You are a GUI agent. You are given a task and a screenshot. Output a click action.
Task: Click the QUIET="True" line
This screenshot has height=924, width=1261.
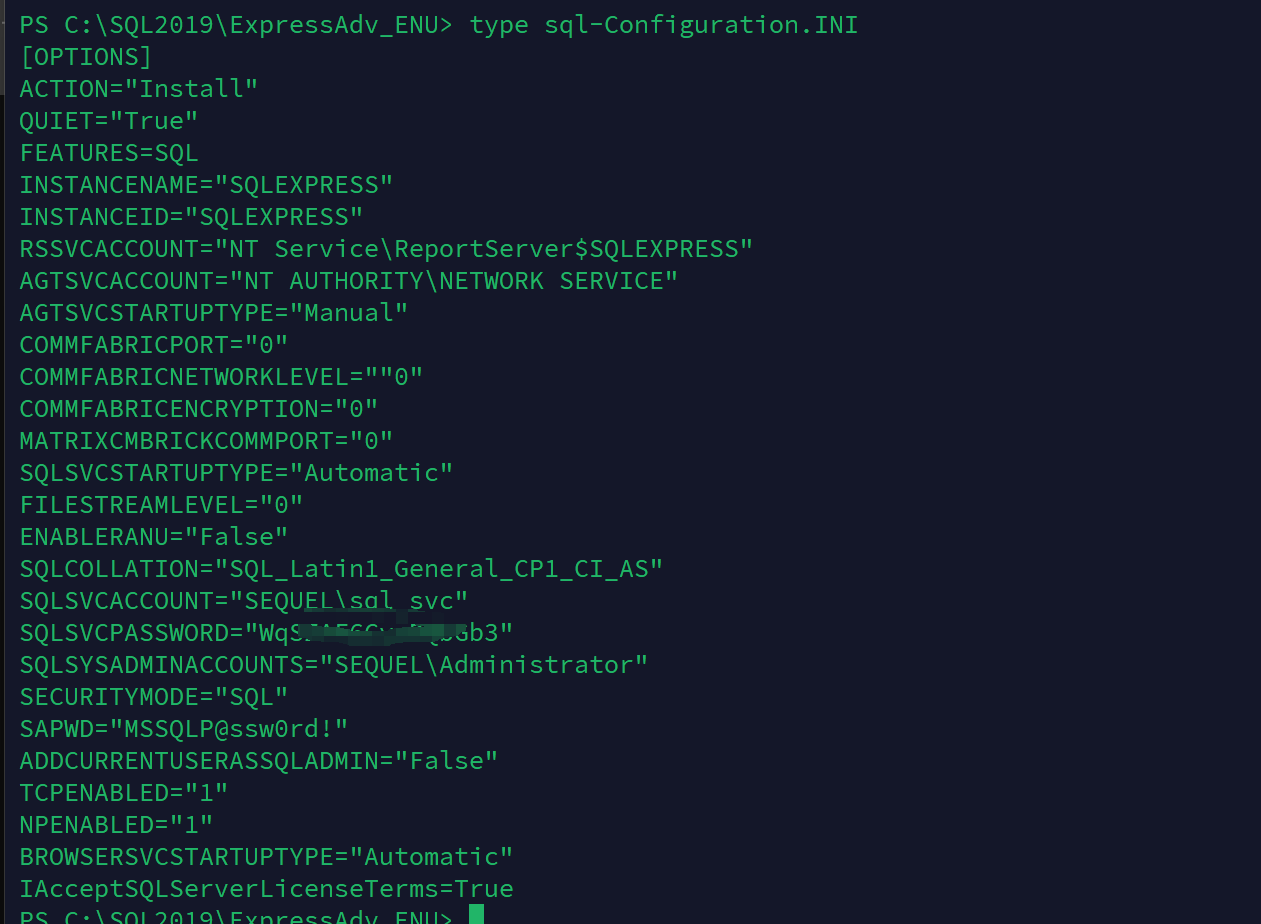click(109, 121)
